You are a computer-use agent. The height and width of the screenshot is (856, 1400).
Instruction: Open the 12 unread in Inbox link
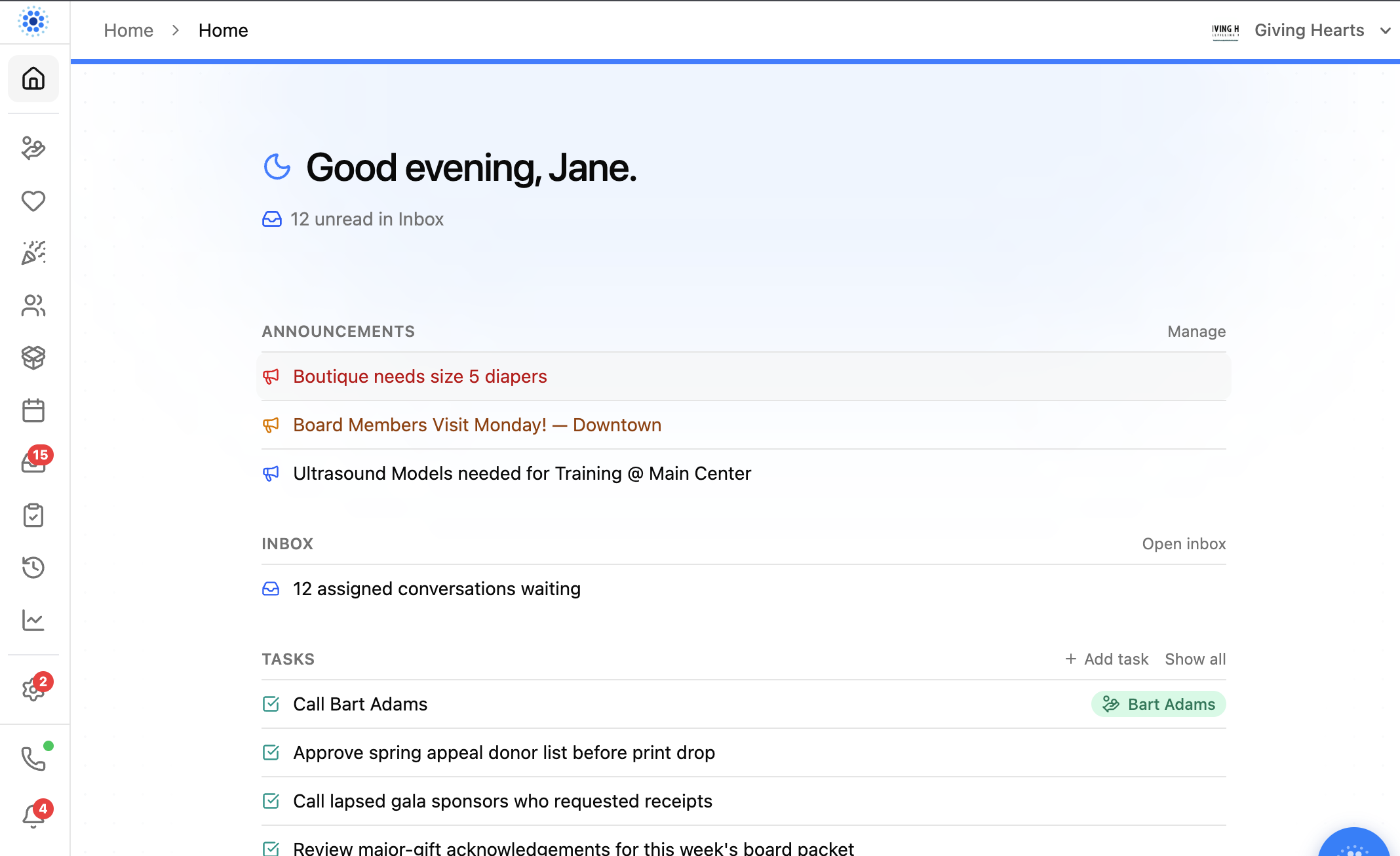click(x=367, y=219)
